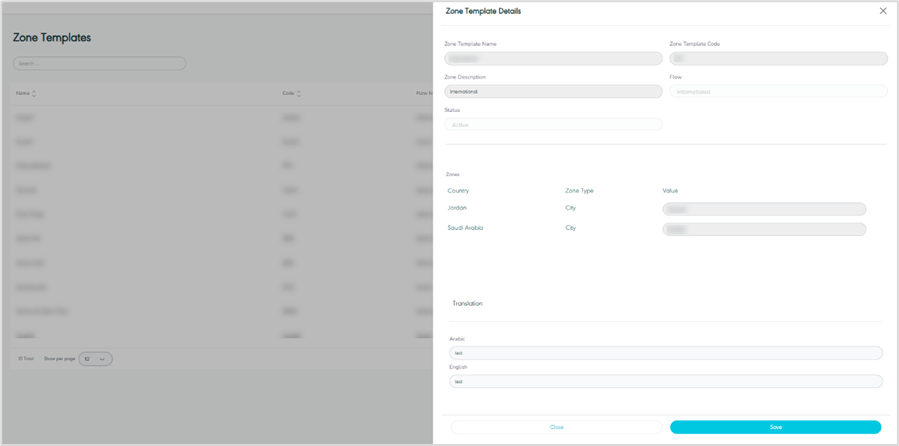Focus the Zone Template Name field
Screen dimensions: 899x446
click(x=553, y=59)
